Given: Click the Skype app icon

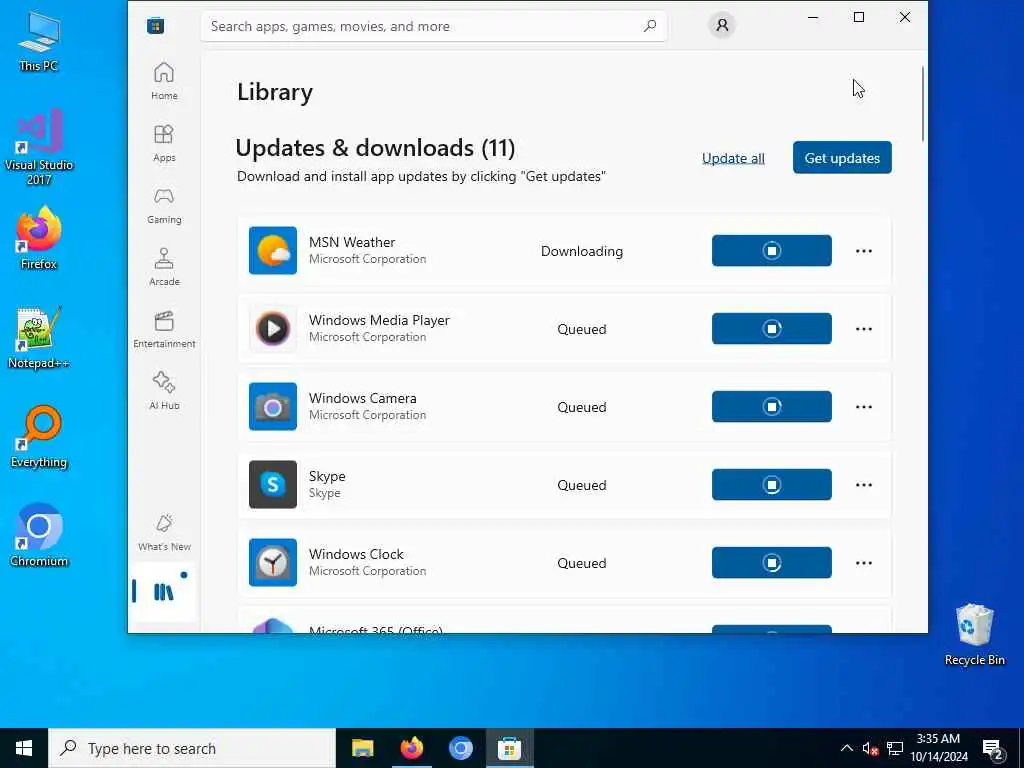Looking at the screenshot, I should [272, 485].
